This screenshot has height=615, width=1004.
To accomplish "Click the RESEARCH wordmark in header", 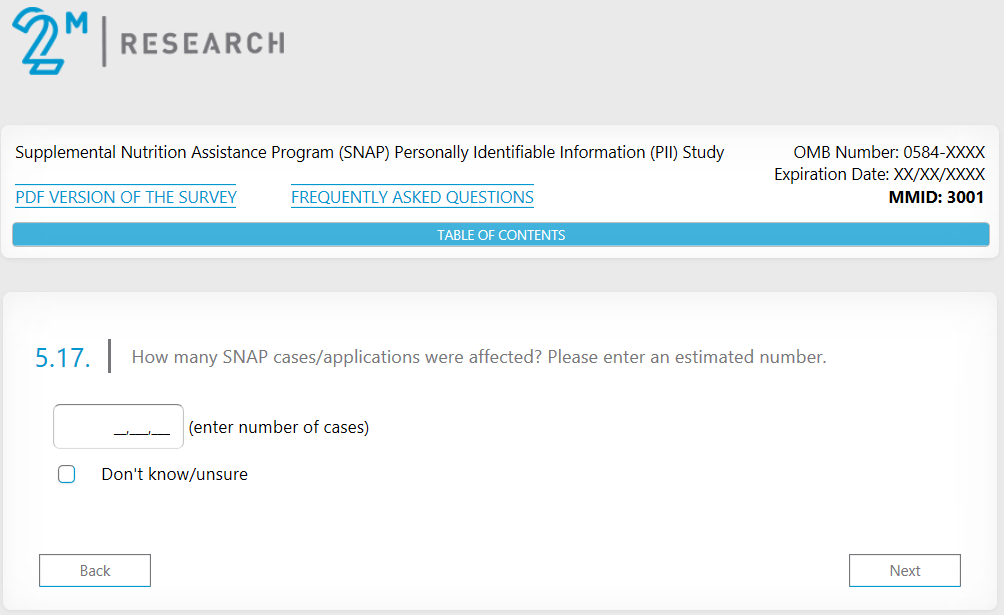I will click(202, 43).
